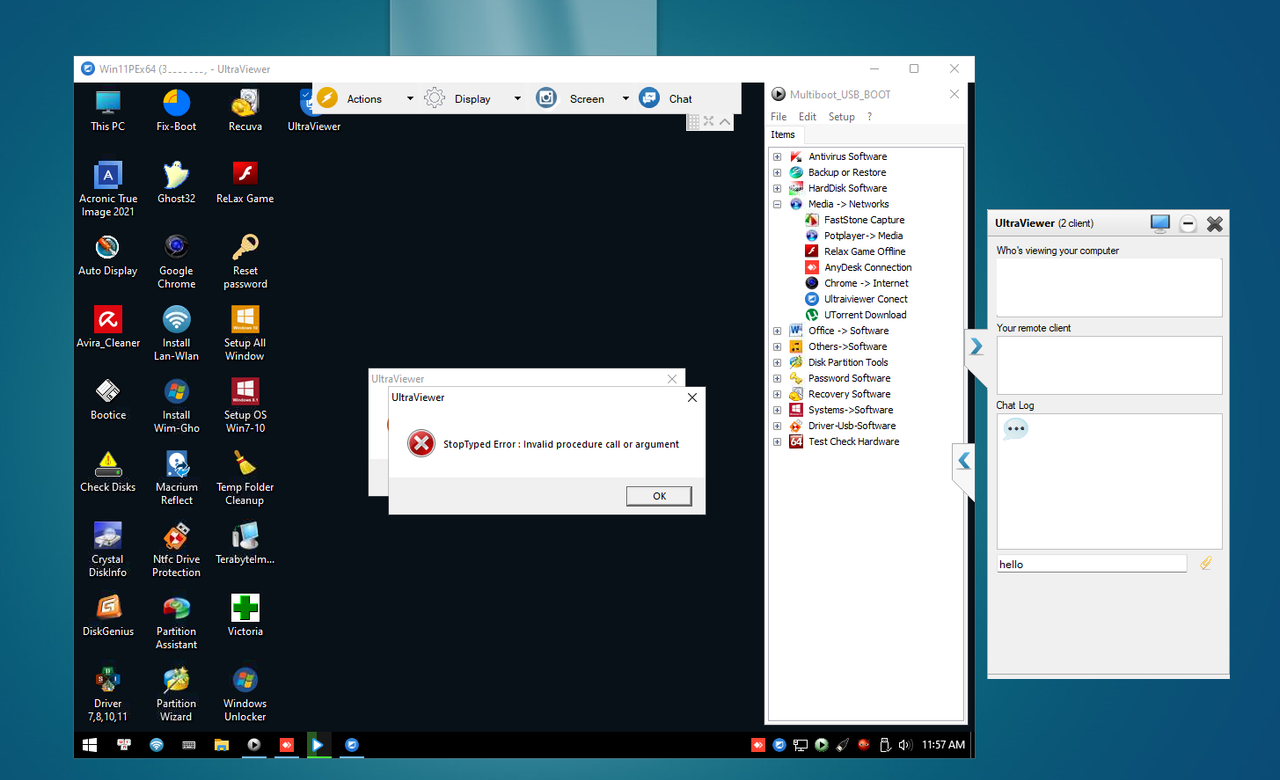Click the speaker volume icon in remote tray
The width and height of the screenshot is (1280, 780).
(x=905, y=745)
